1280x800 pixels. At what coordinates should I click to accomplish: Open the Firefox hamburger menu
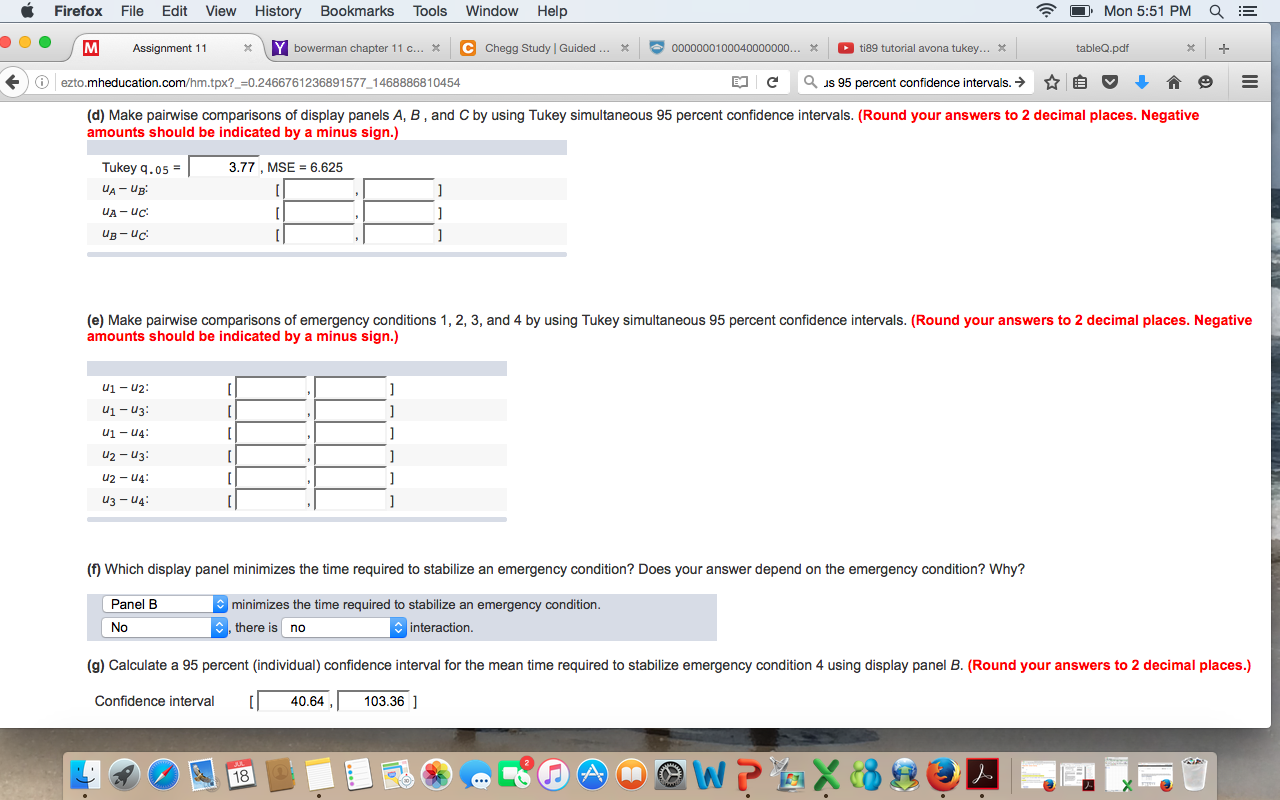(x=1249, y=82)
